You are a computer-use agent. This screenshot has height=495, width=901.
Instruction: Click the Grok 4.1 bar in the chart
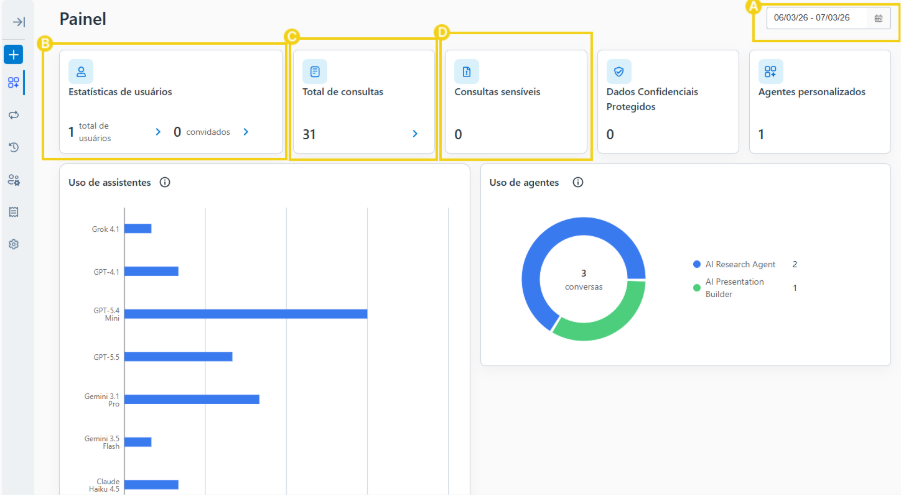point(138,229)
